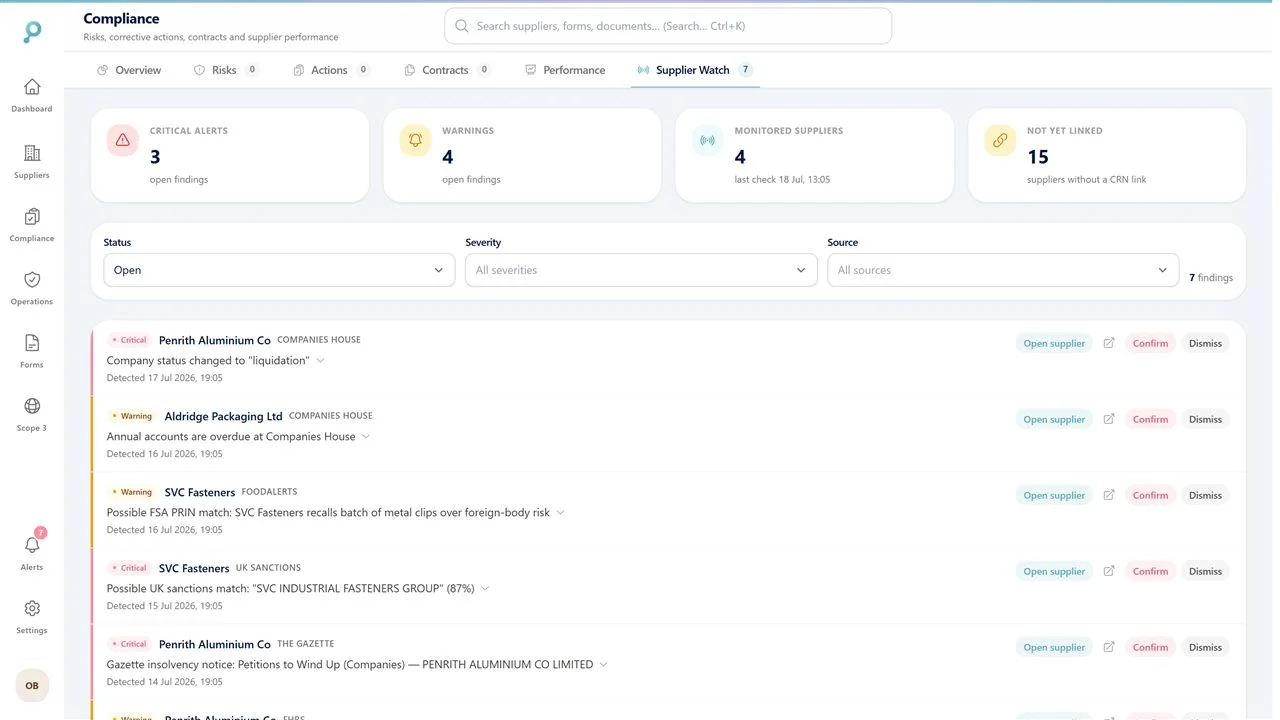The image size is (1280, 720).
Task: Open supplier for UK sanctions finding
Action: pyautogui.click(x=1054, y=571)
